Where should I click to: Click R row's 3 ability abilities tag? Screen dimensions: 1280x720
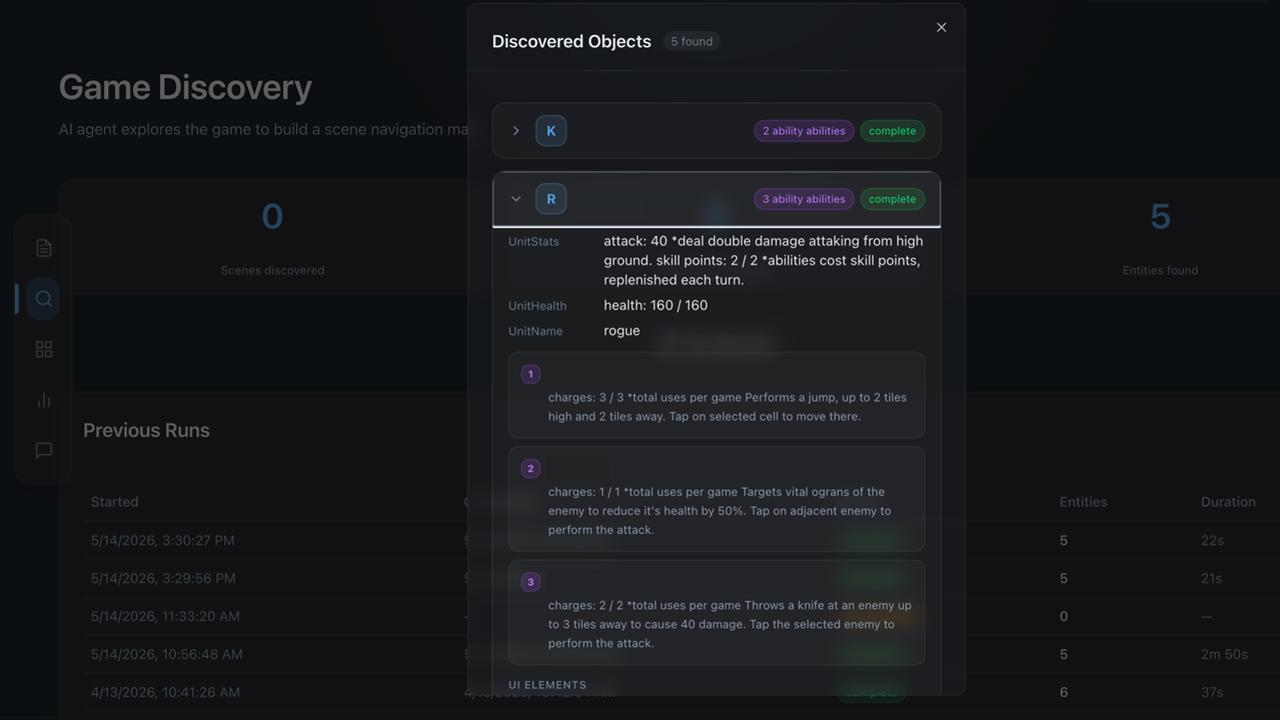tap(804, 199)
